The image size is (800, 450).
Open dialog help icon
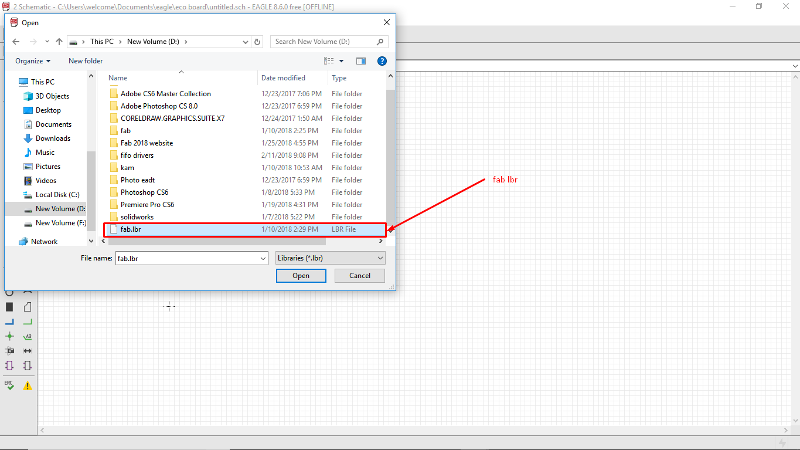[382, 61]
